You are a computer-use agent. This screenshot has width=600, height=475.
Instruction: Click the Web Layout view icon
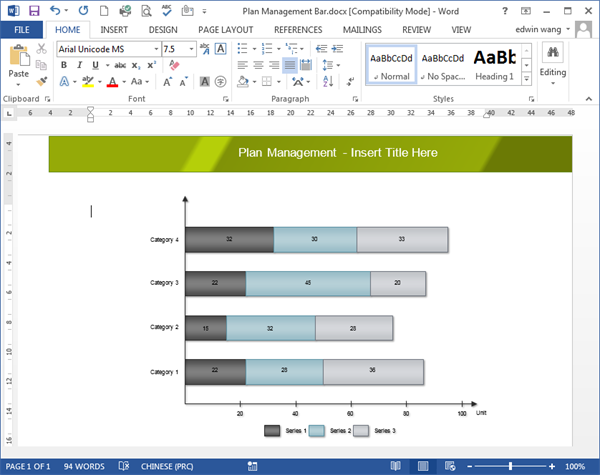[x=448, y=466]
